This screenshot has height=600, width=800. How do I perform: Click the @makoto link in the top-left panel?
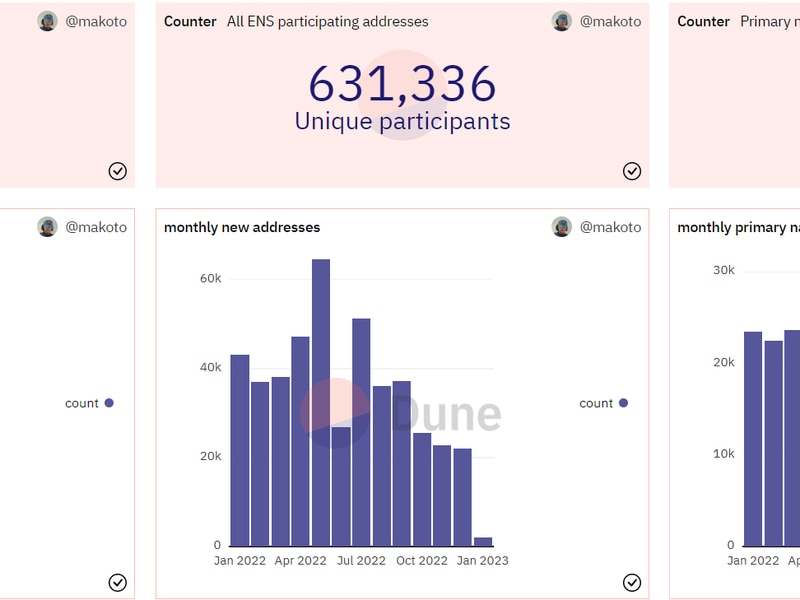[96, 21]
